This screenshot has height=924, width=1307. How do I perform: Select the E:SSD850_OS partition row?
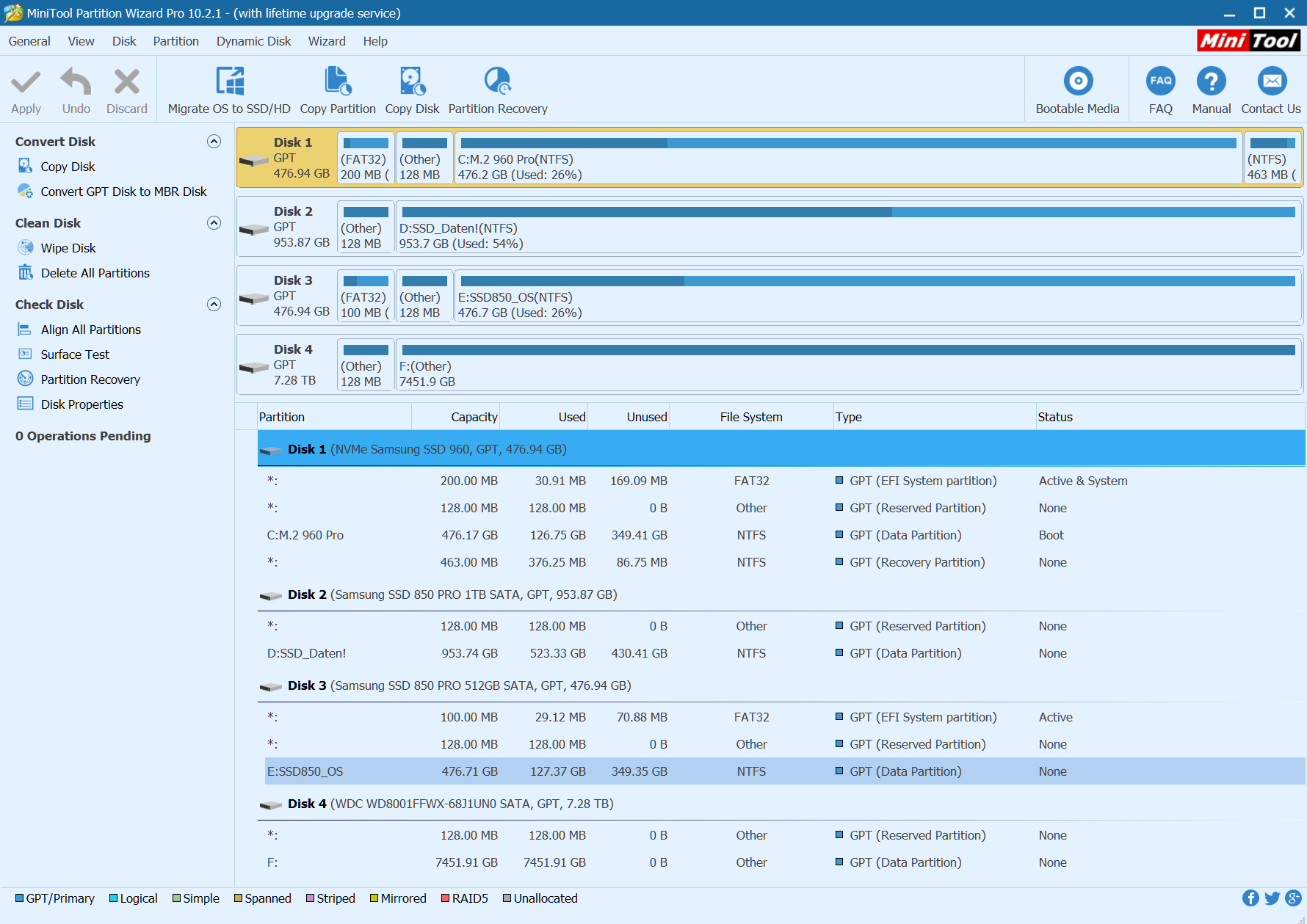click(x=785, y=771)
